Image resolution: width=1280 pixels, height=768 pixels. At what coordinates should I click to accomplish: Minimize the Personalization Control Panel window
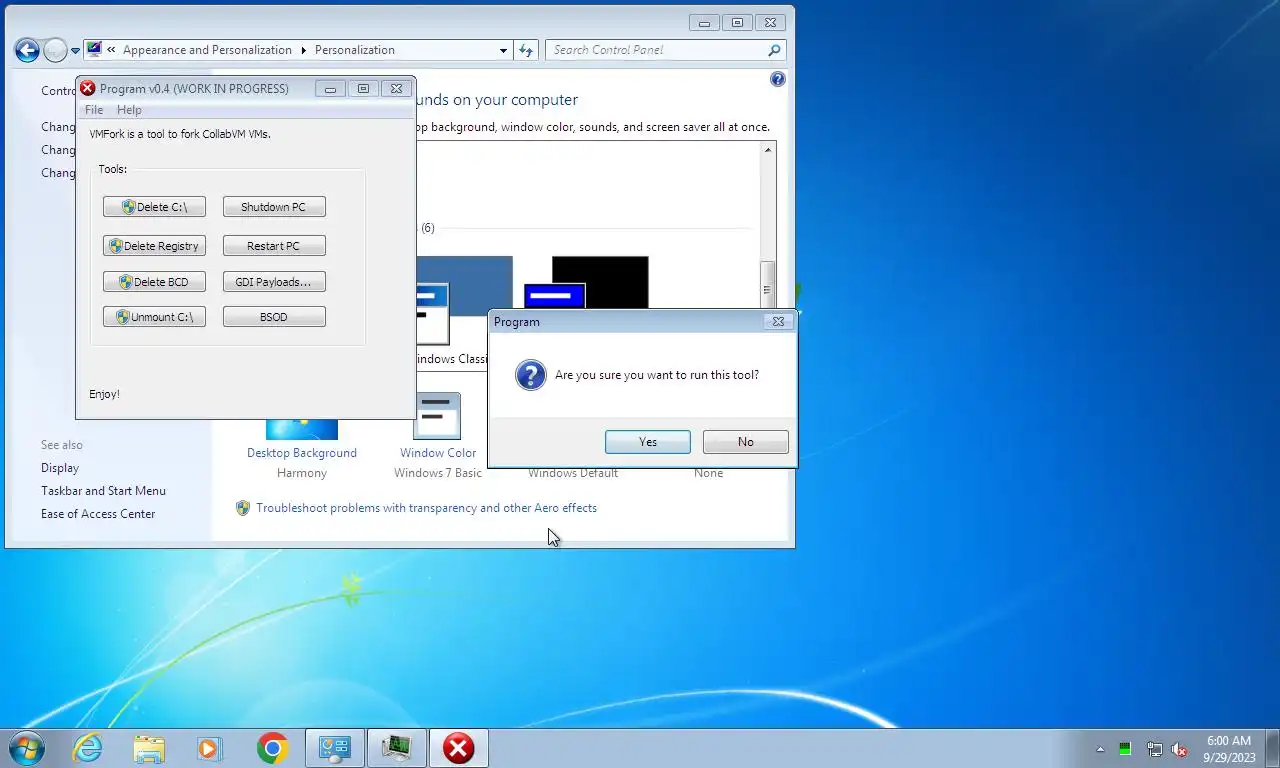(x=704, y=23)
